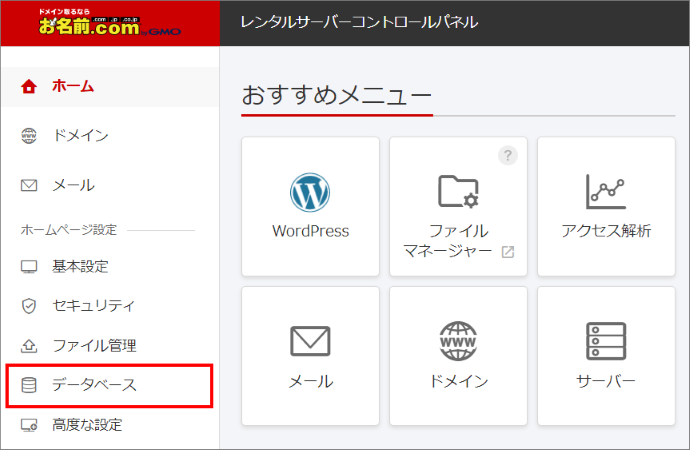Click the サーバー rack card icon
Image resolution: width=690 pixels, height=450 pixels.
pos(606,341)
